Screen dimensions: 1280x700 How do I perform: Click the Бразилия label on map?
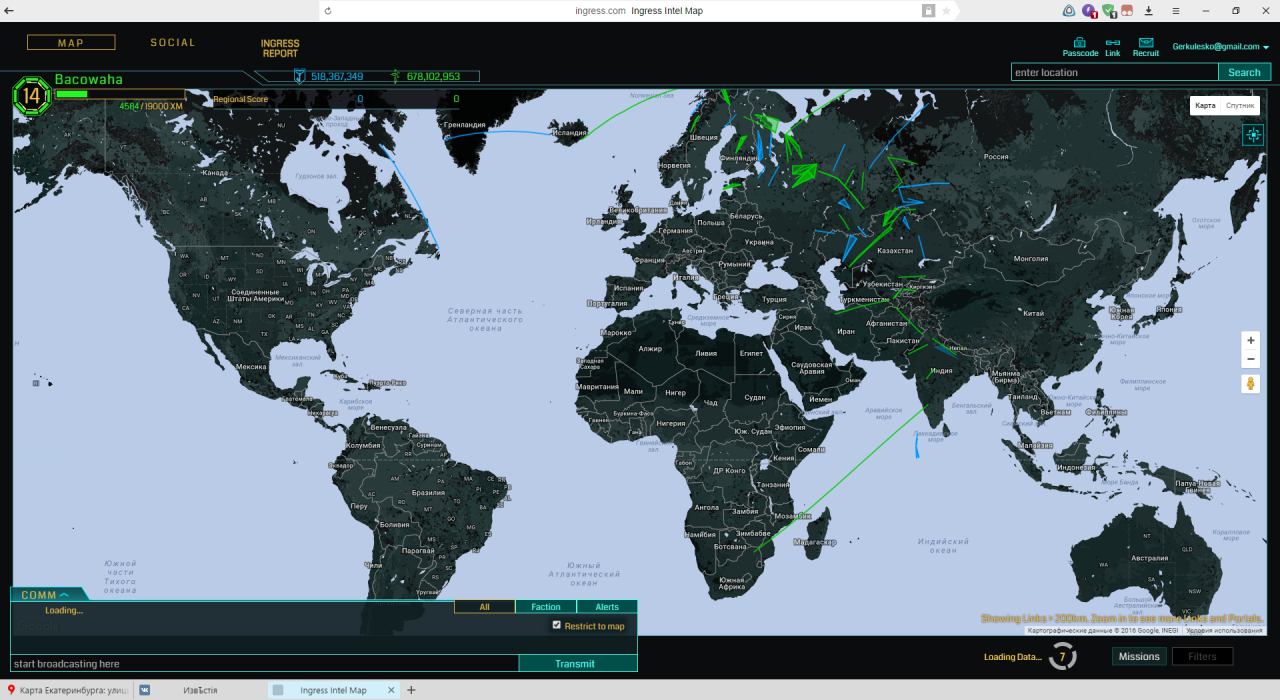pyautogui.click(x=428, y=493)
